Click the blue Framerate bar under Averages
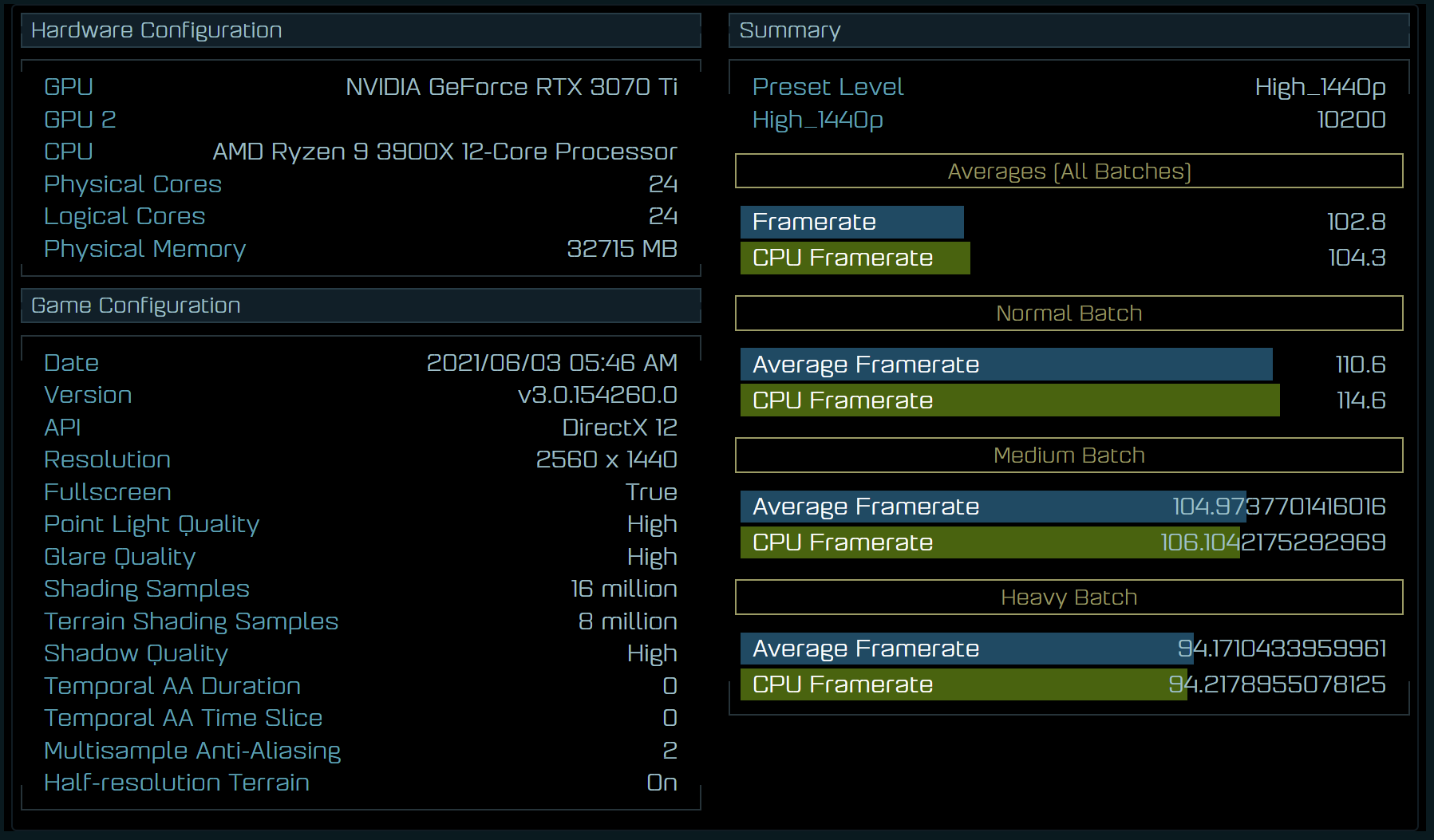The height and width of the screenshot is (840, 1434). click(852, 222)
